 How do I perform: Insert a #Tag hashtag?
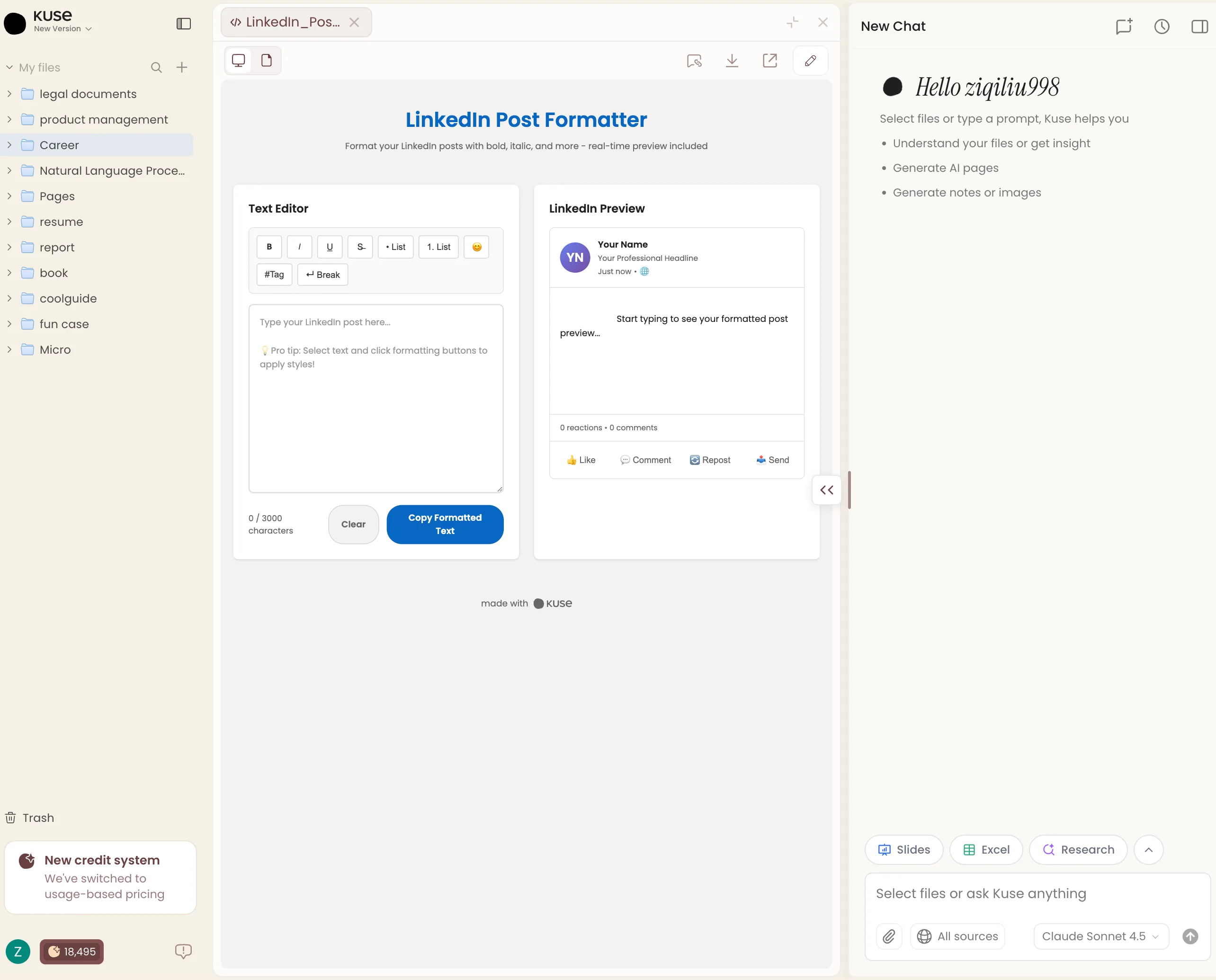(274, 275)
